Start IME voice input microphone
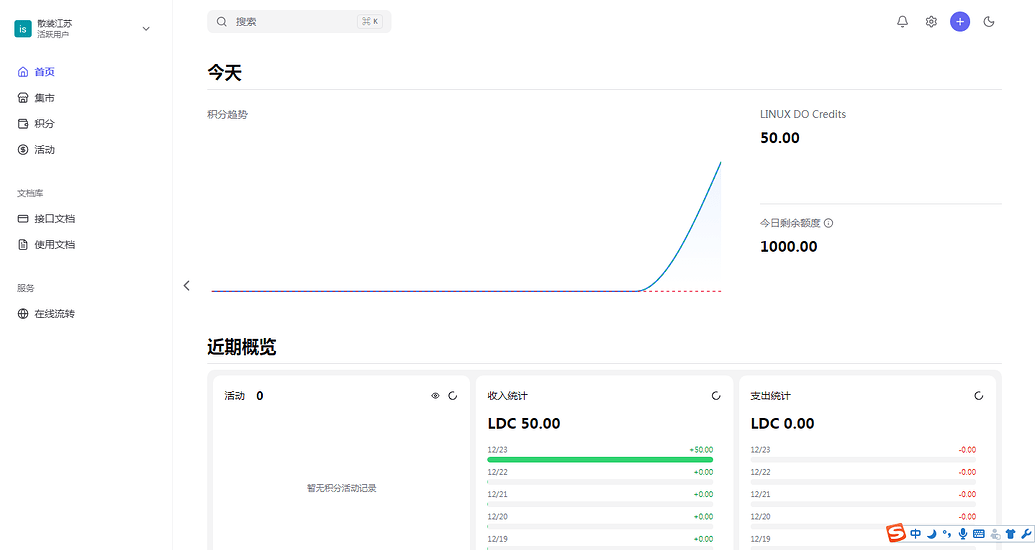This screenshot has height=550, width=1035. (x=962, y=533)
